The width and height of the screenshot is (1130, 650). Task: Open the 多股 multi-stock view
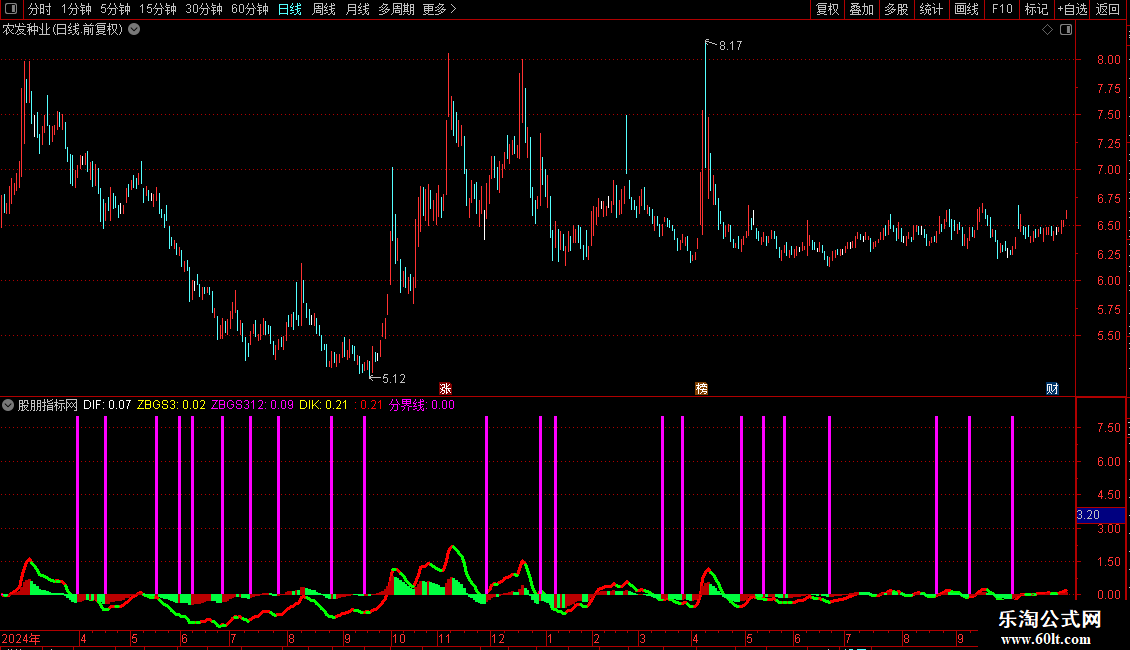click(896, 9)
